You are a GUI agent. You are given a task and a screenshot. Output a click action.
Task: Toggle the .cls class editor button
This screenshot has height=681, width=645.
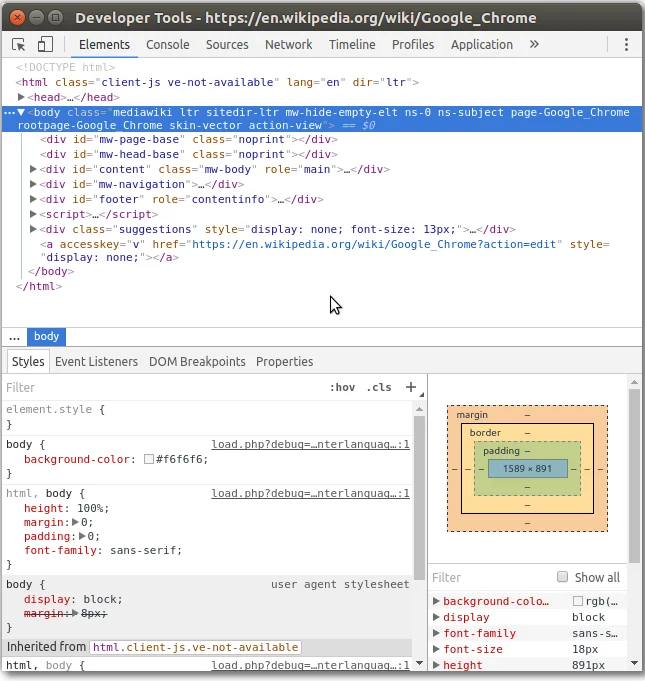(379, 387)
